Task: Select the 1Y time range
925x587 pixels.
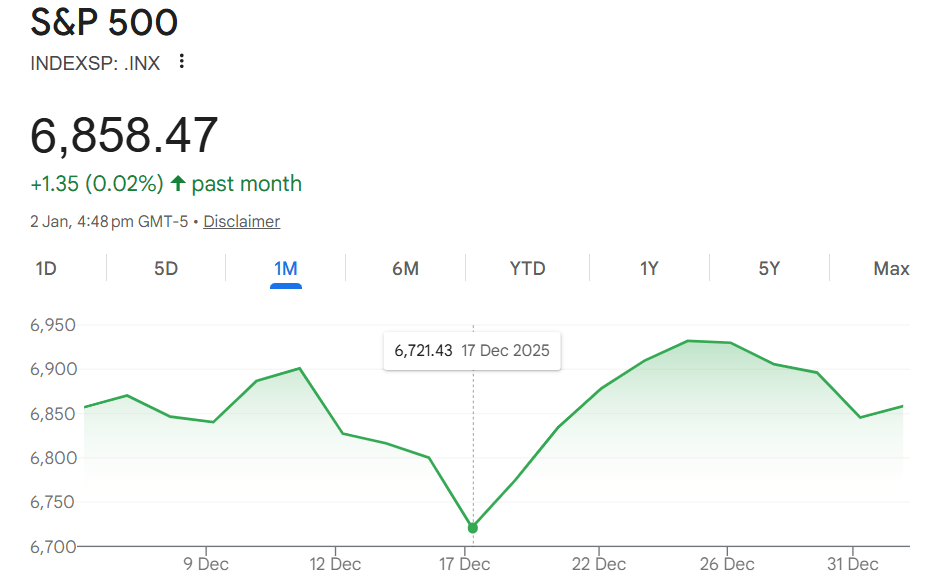Action: coord(649,268)
